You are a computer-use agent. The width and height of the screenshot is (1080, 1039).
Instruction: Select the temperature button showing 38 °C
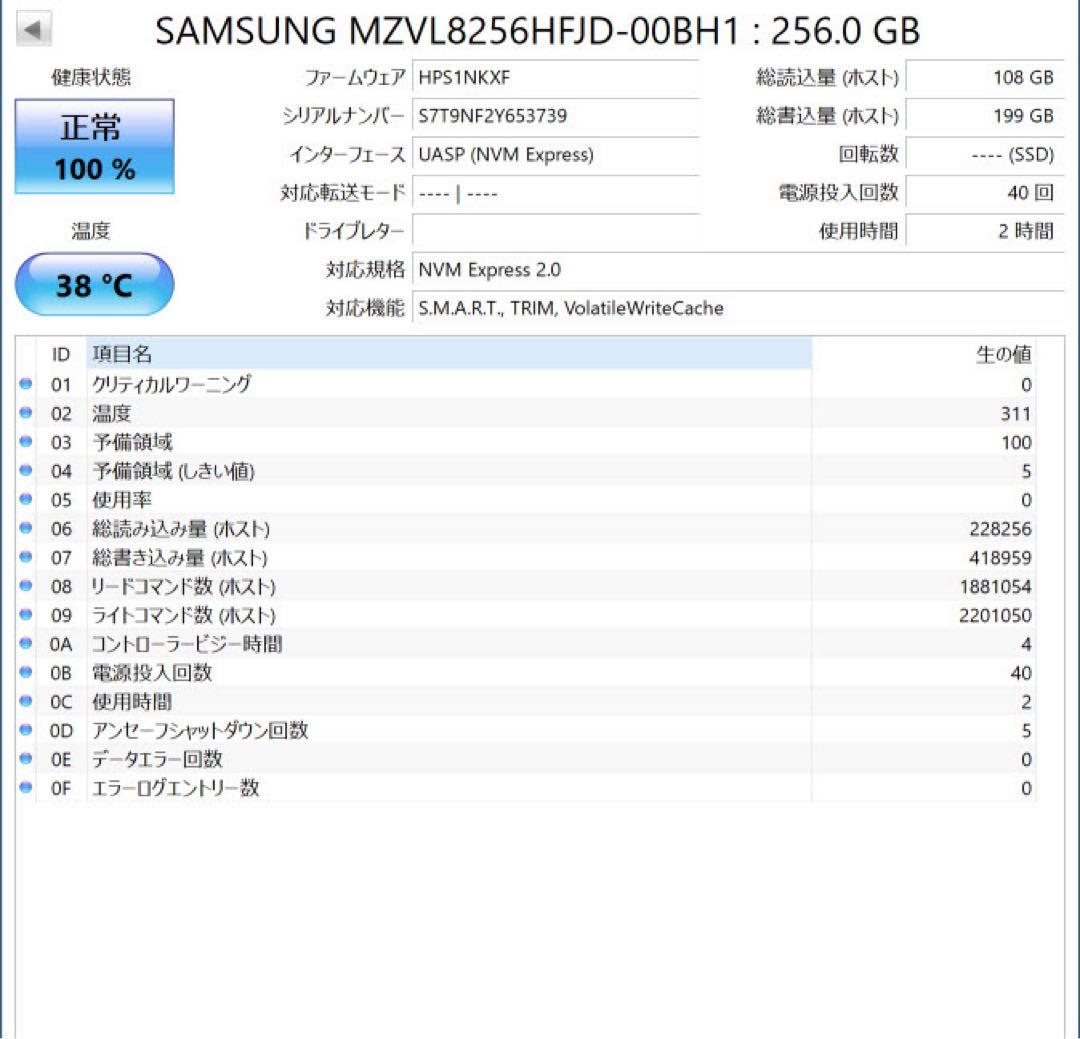[94, 285]
